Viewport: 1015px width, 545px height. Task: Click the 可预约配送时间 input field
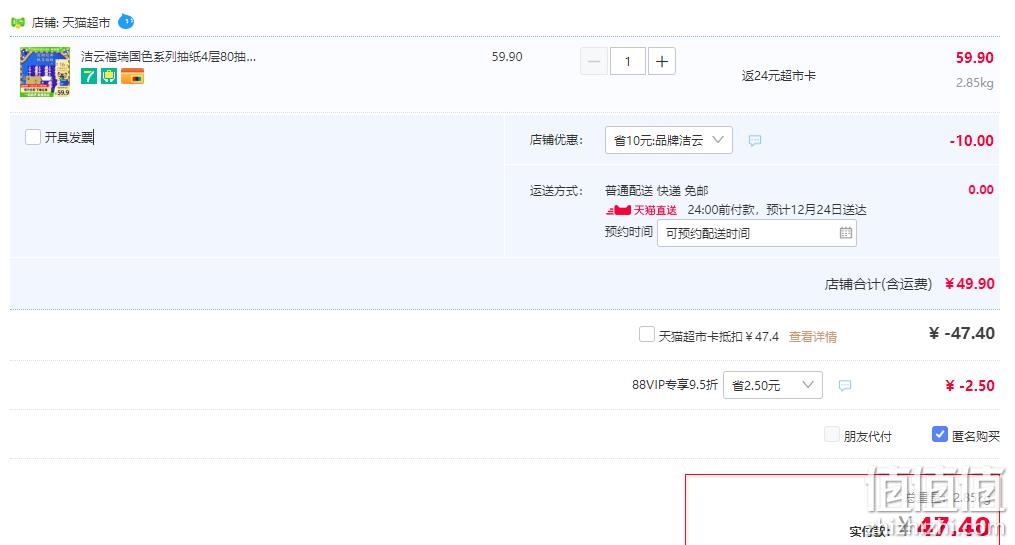757,233
